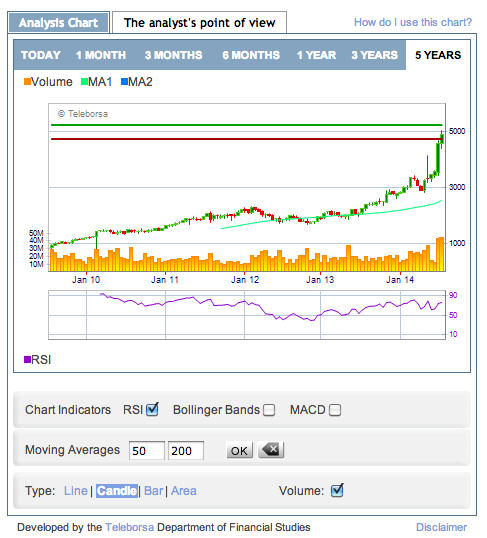Select the 1 MONTH time range
The image size is (487, 538).
point(101,55)
